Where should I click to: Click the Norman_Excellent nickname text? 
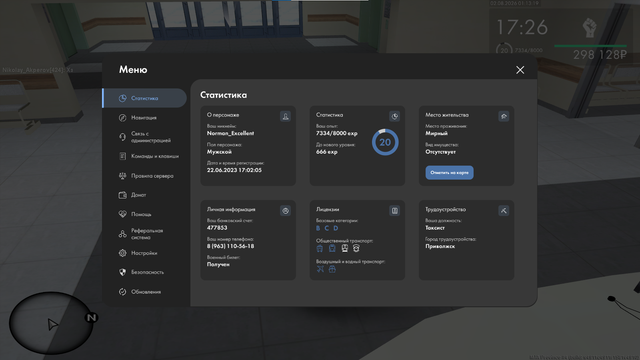click(x=230, y=133)
